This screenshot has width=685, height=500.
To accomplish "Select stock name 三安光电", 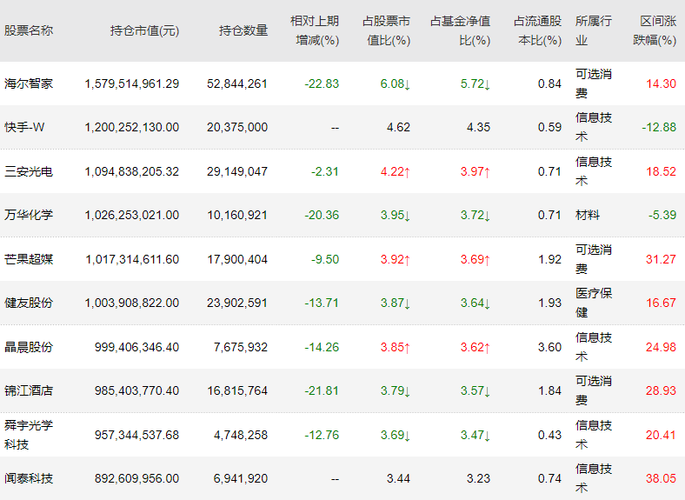I will point(29,171).
